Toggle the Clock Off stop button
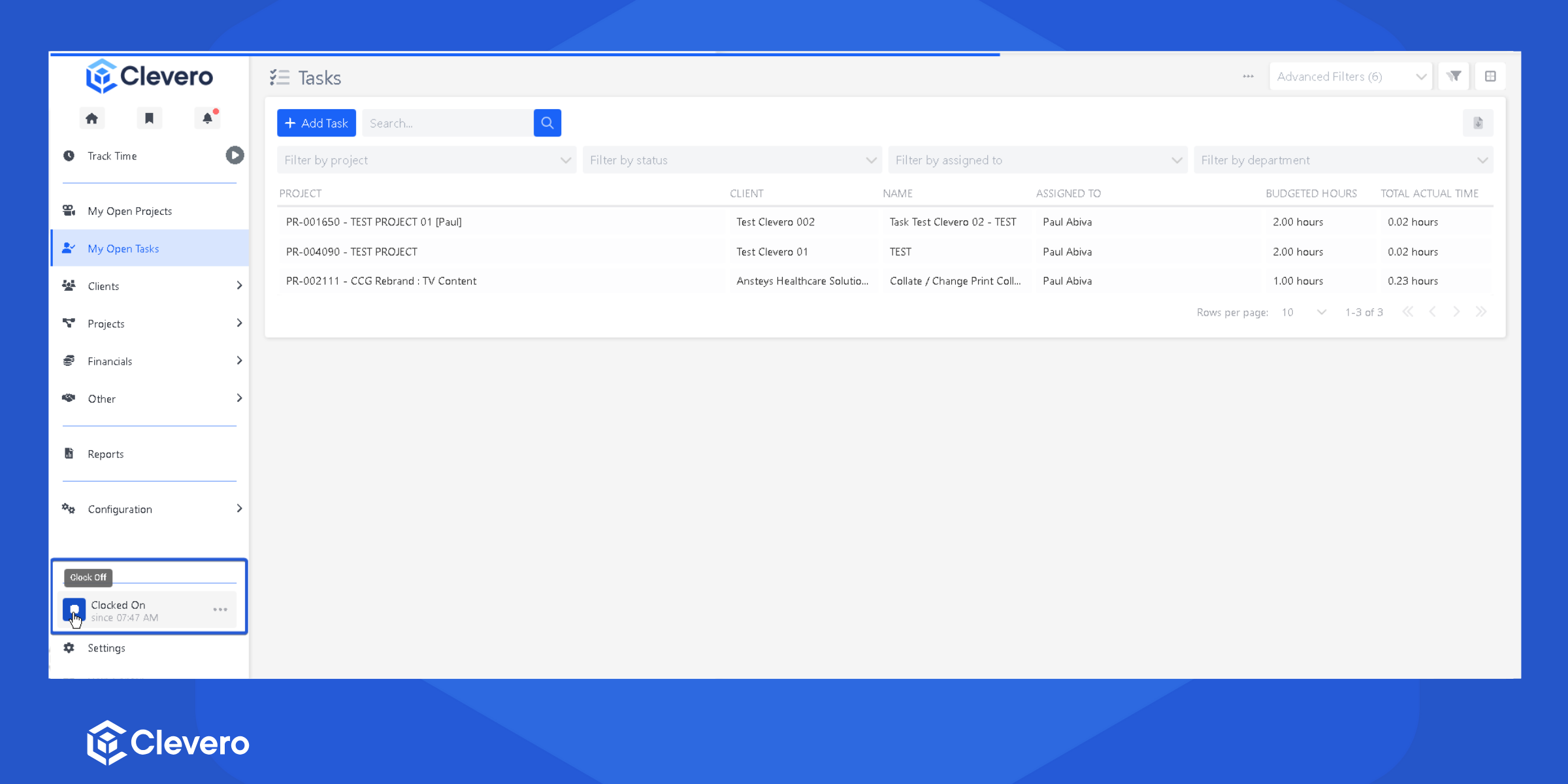The image size is (1568, 784). pos(74,610)
